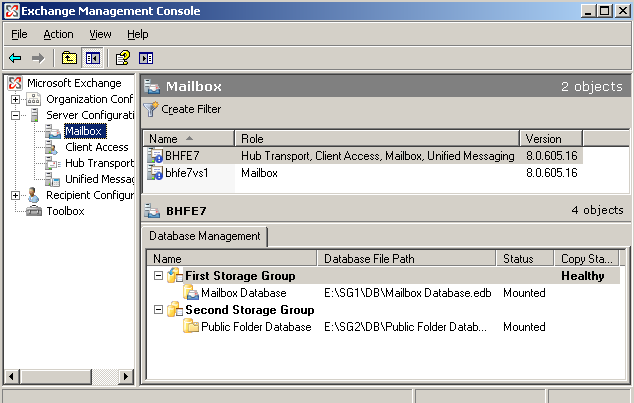Click the tree pane scroll right arrow

(x=126, y=377)
